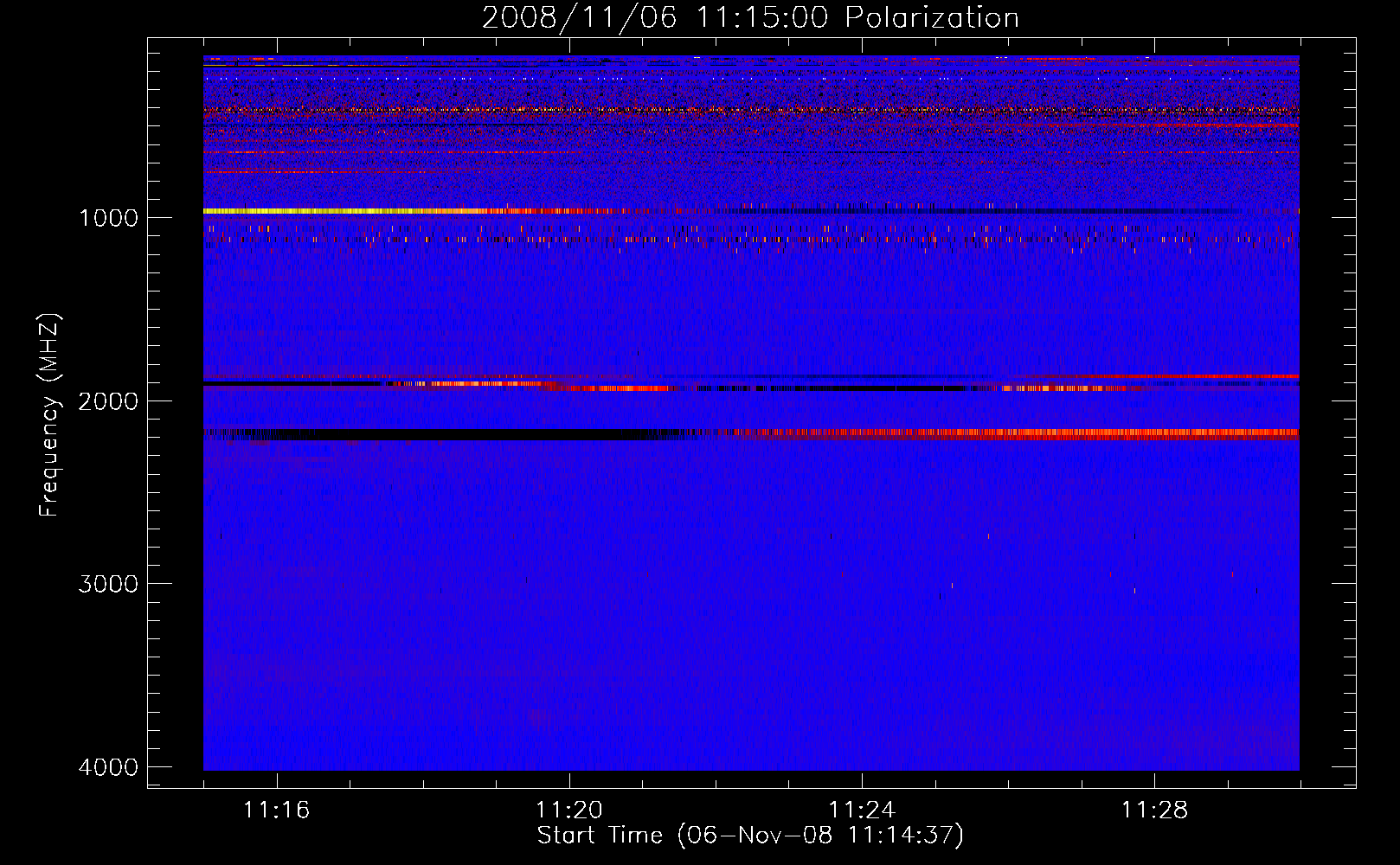The height and width of the screenshot is (865, 1400).
Task: Click the "Frequency (MHZ)" axis label
Action: coord(50,415)
